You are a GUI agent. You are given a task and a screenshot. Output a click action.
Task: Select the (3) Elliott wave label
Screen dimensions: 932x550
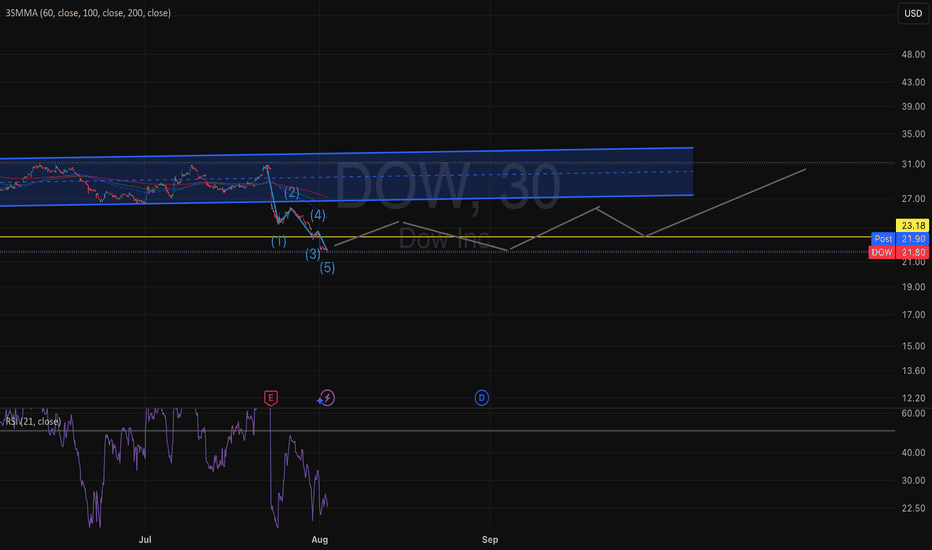pyautogui.click(x=313, y=254)
